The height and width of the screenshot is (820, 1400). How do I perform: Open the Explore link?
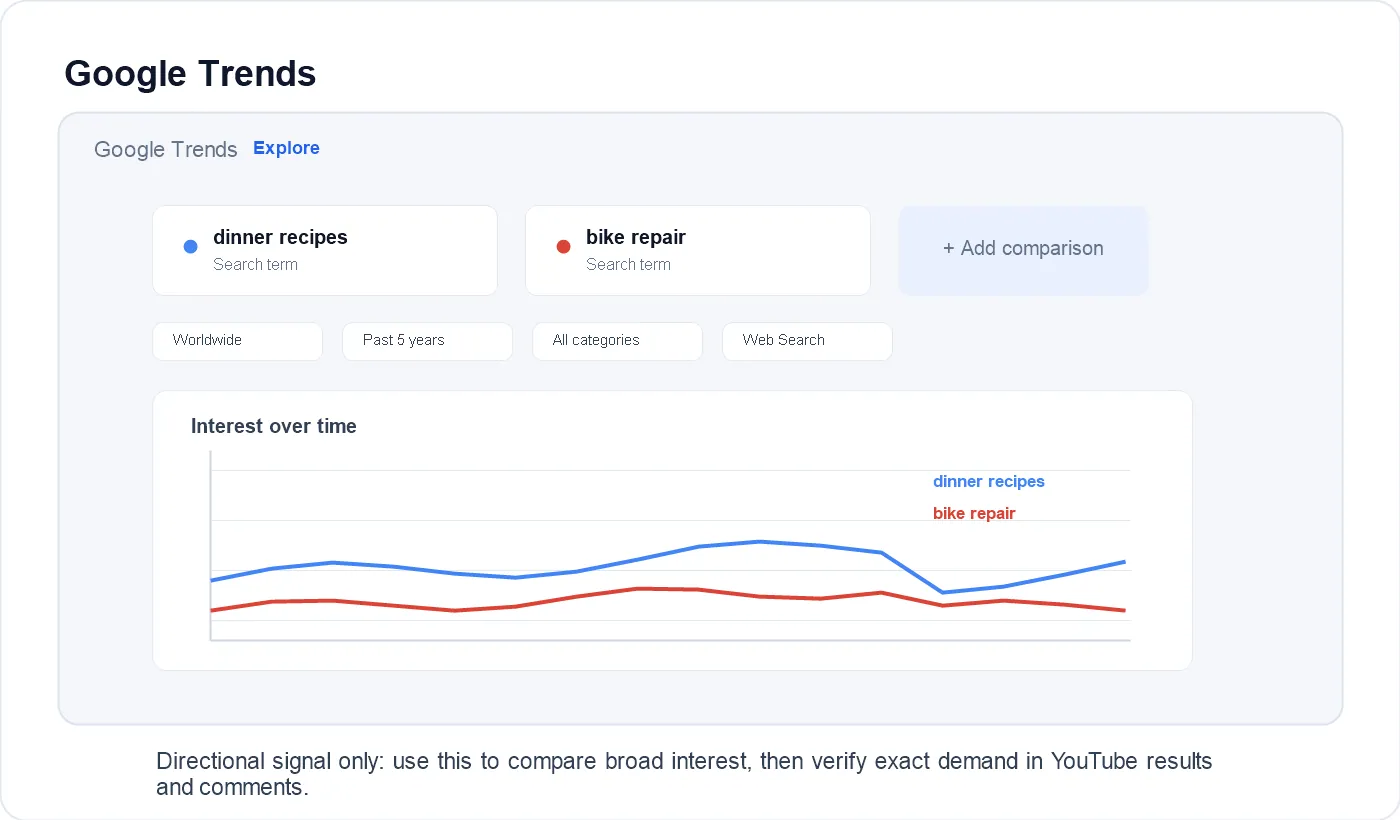pos(286,148)
